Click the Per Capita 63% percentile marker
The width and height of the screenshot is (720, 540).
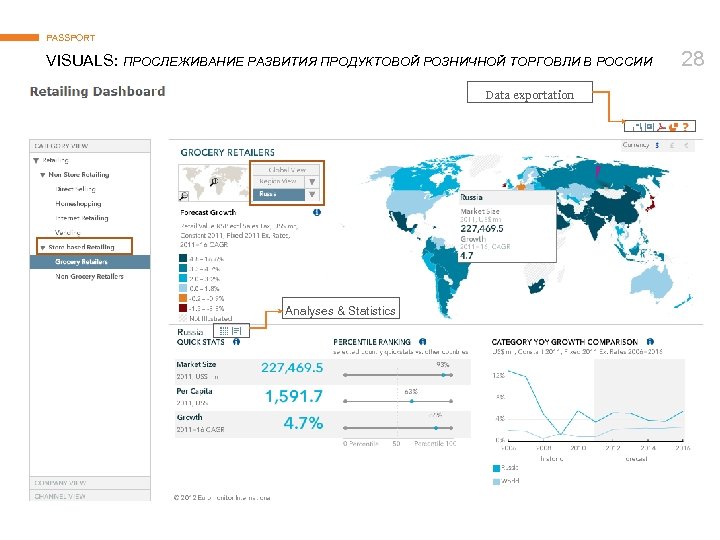412,401
